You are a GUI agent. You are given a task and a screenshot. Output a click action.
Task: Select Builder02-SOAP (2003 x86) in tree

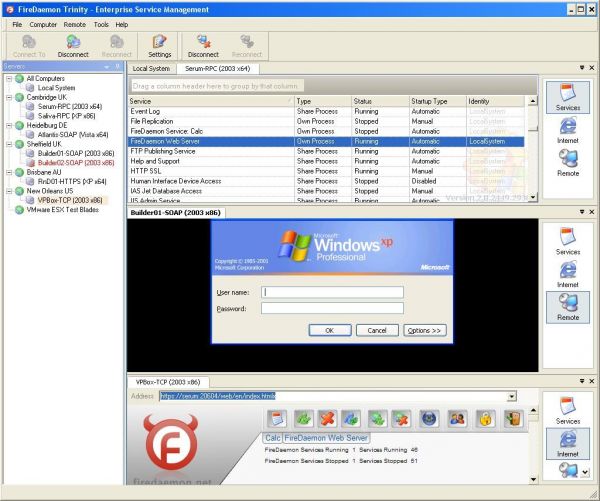pos(76,163)
